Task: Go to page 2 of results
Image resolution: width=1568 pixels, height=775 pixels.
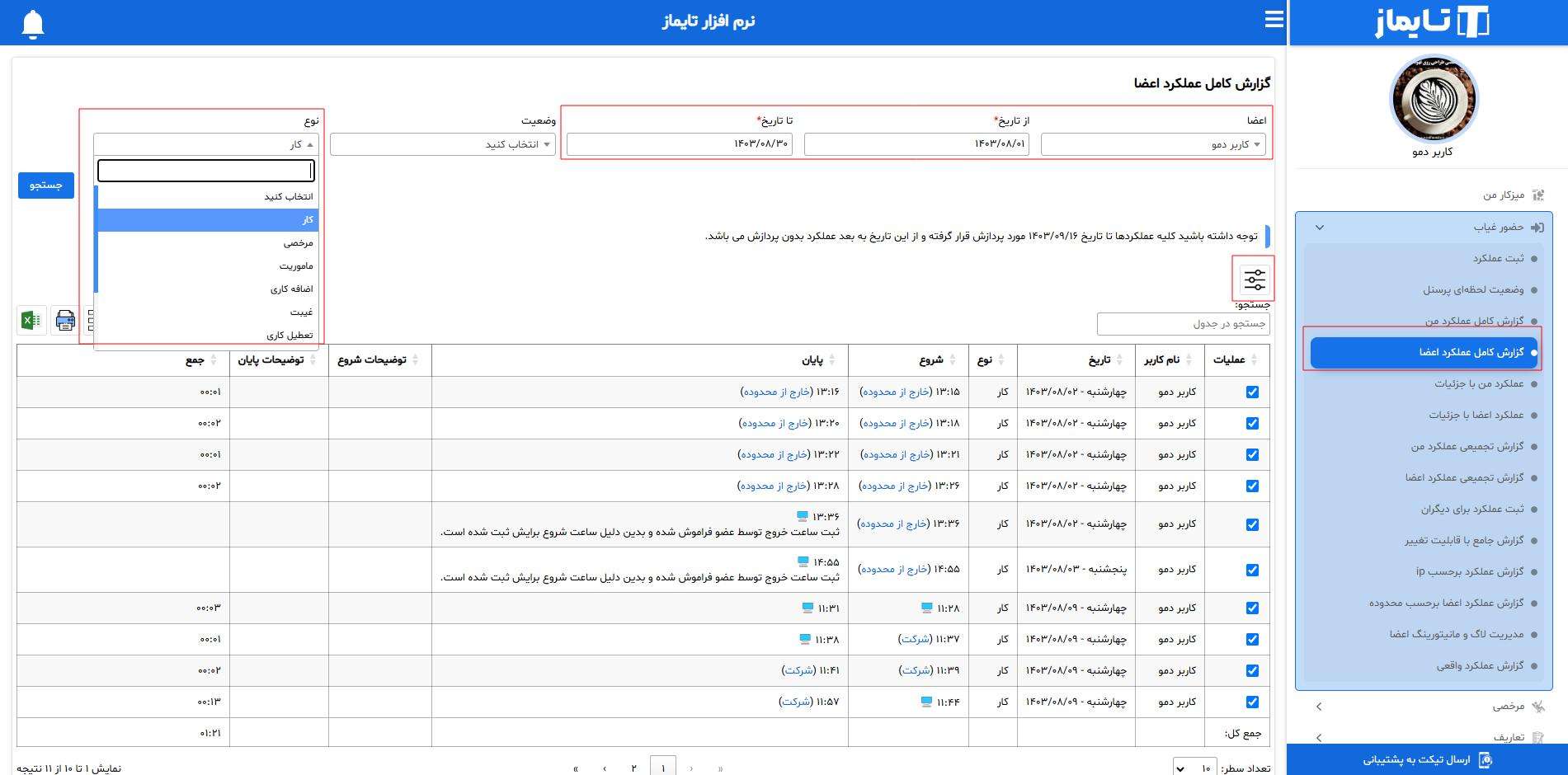Action: (x=633, y=768)
